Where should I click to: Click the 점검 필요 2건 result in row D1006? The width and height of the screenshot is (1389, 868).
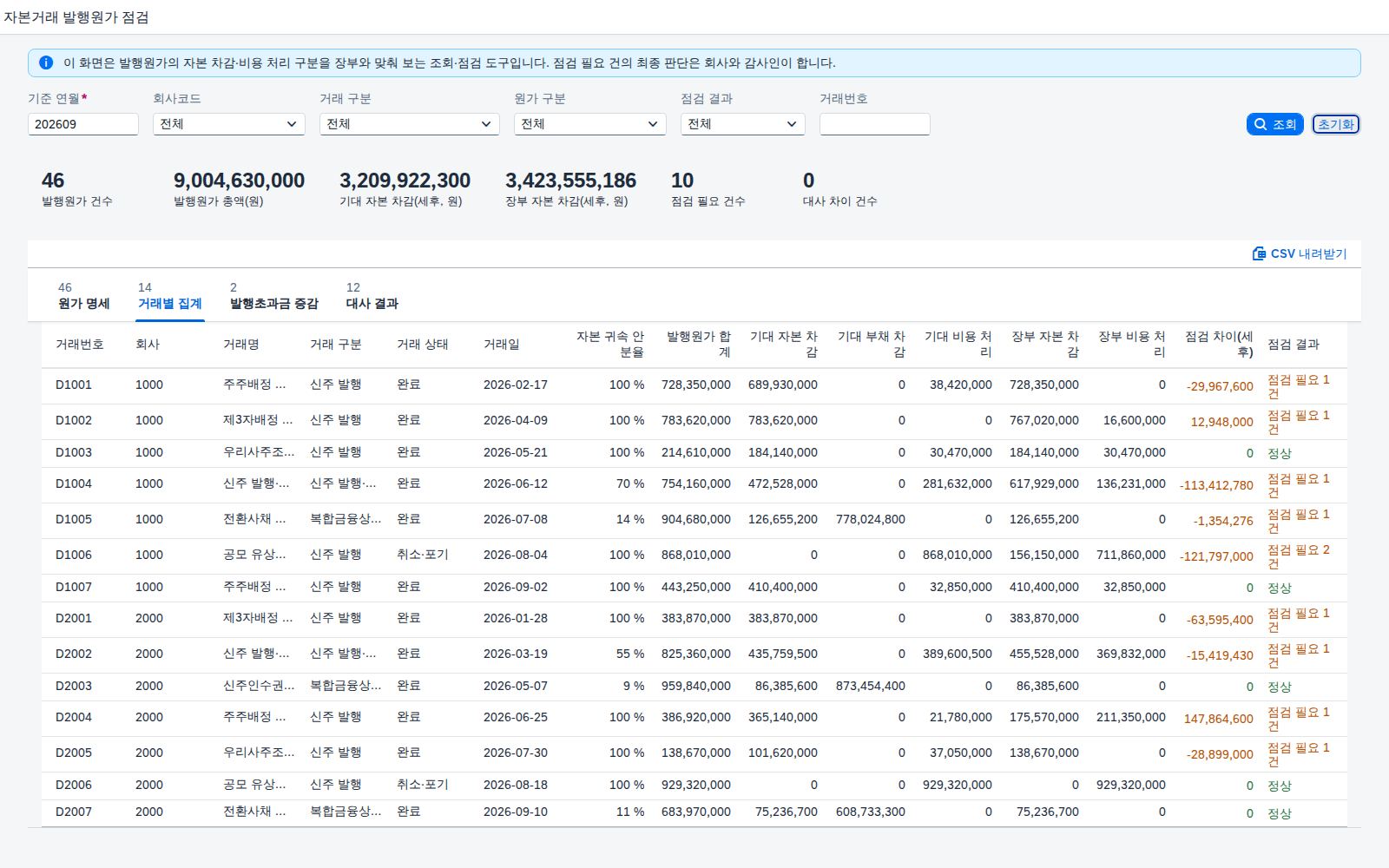pyautogui.click(x=1299, y=556)
